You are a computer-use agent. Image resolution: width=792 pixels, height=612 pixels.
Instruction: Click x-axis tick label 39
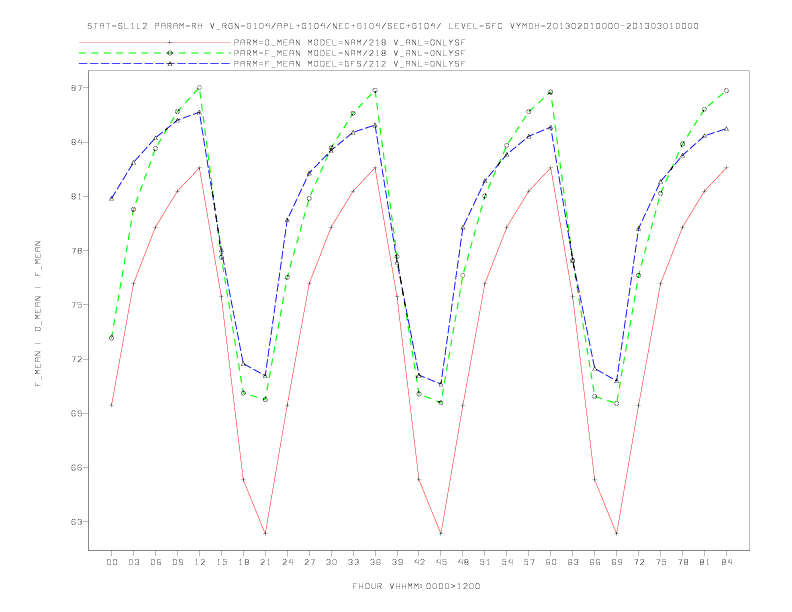click(x=397, y=562)
